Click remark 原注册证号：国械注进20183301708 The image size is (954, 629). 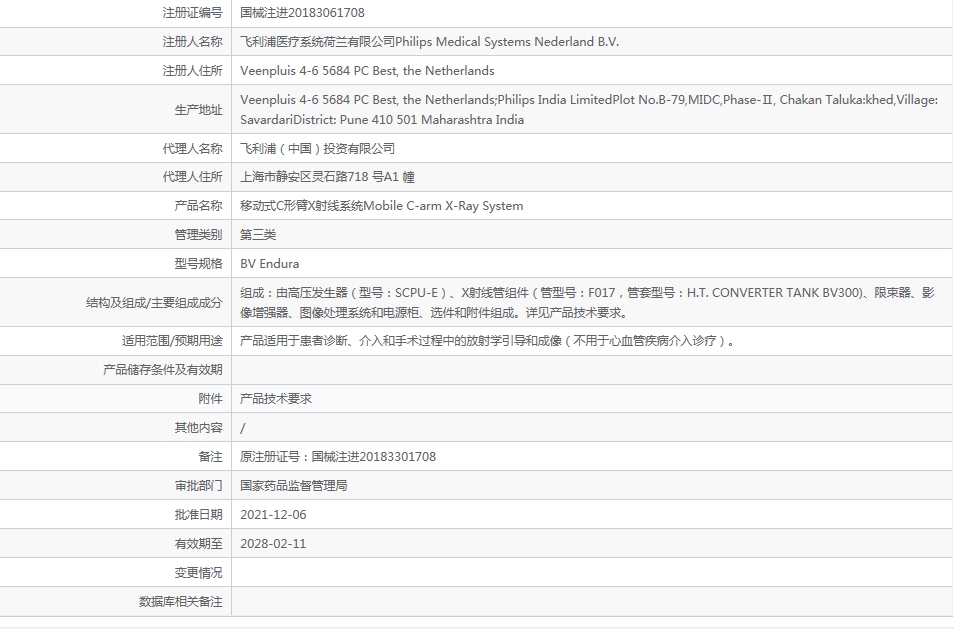pyautogui.click(x=338, y=457)
